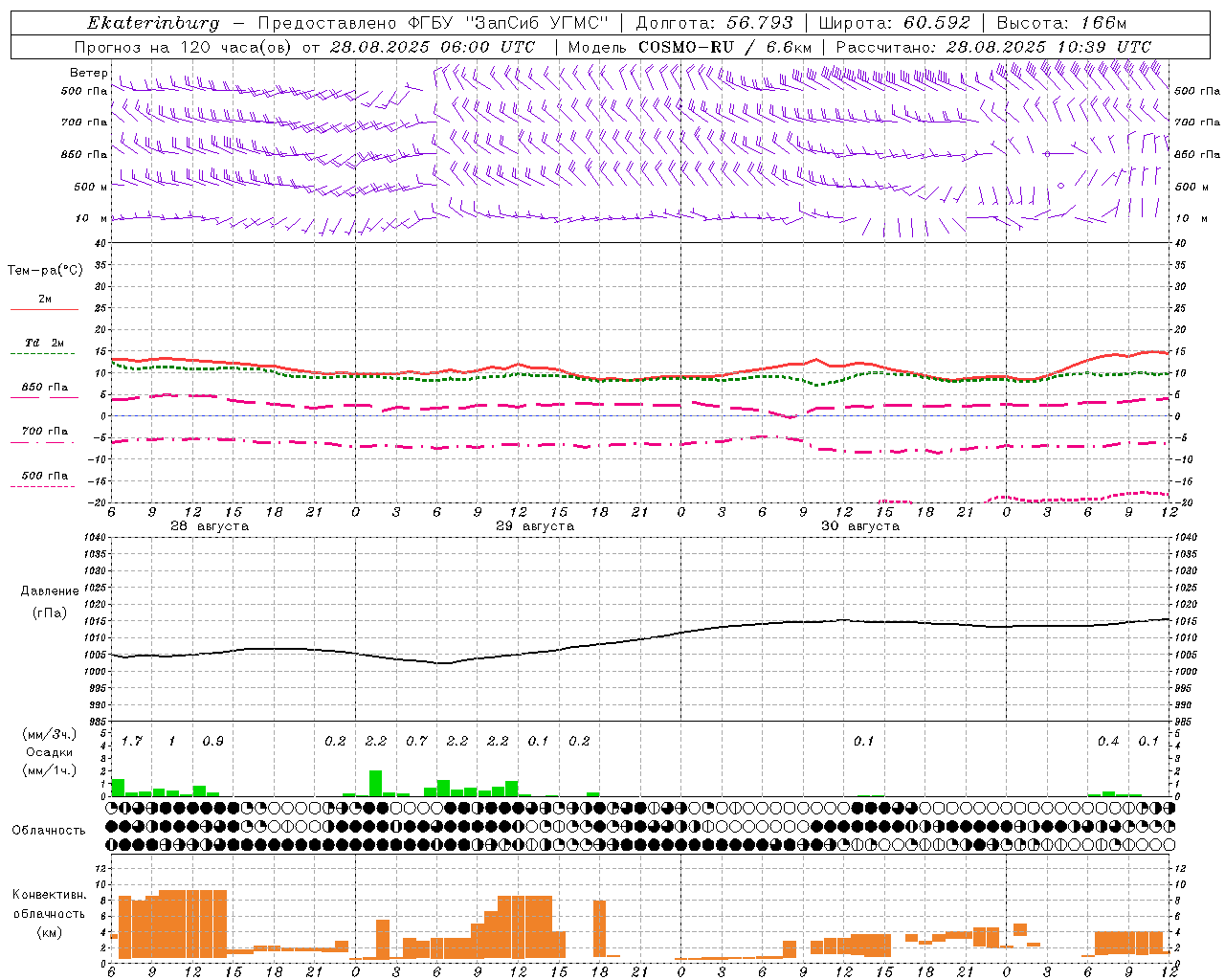Click the "Ekaterinburg" station title
This screenshot has height=980, width=1225.
(153, 23)
